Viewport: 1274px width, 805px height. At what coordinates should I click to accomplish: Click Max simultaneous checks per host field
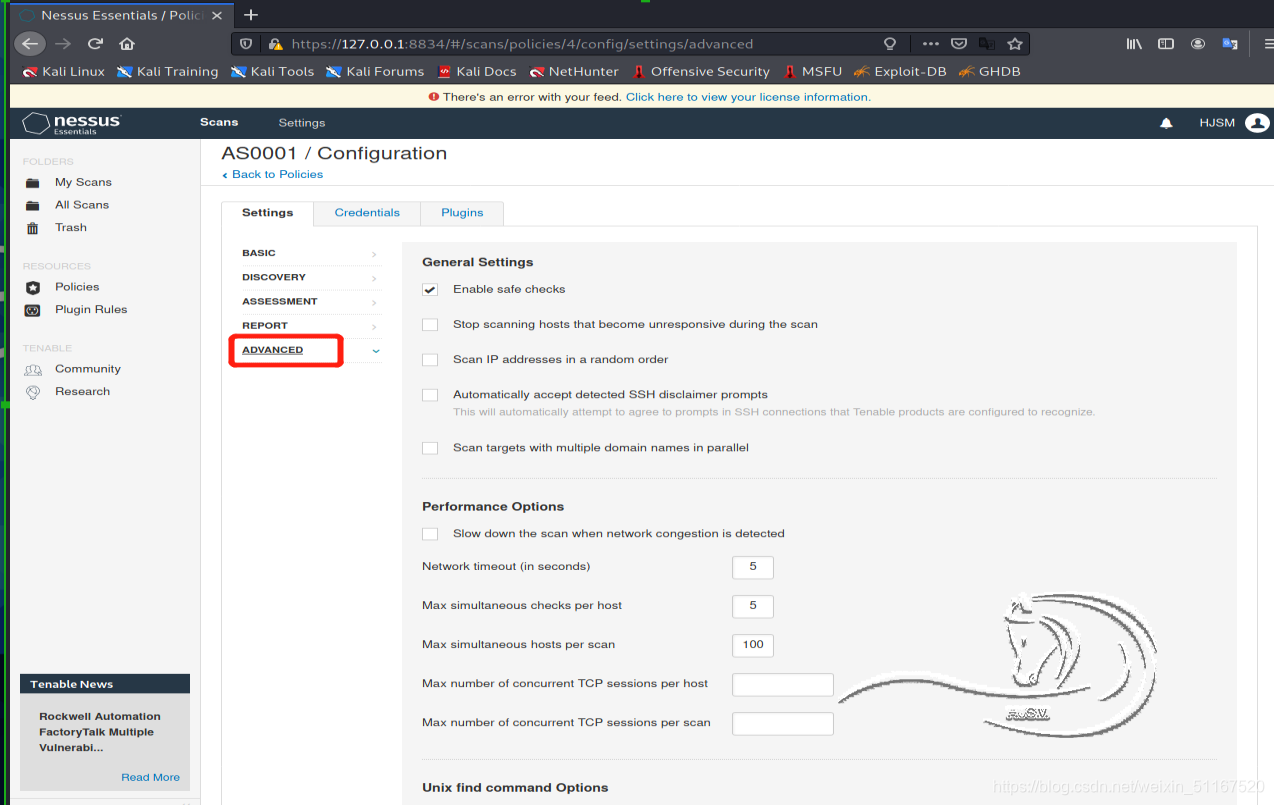(753, 606)
